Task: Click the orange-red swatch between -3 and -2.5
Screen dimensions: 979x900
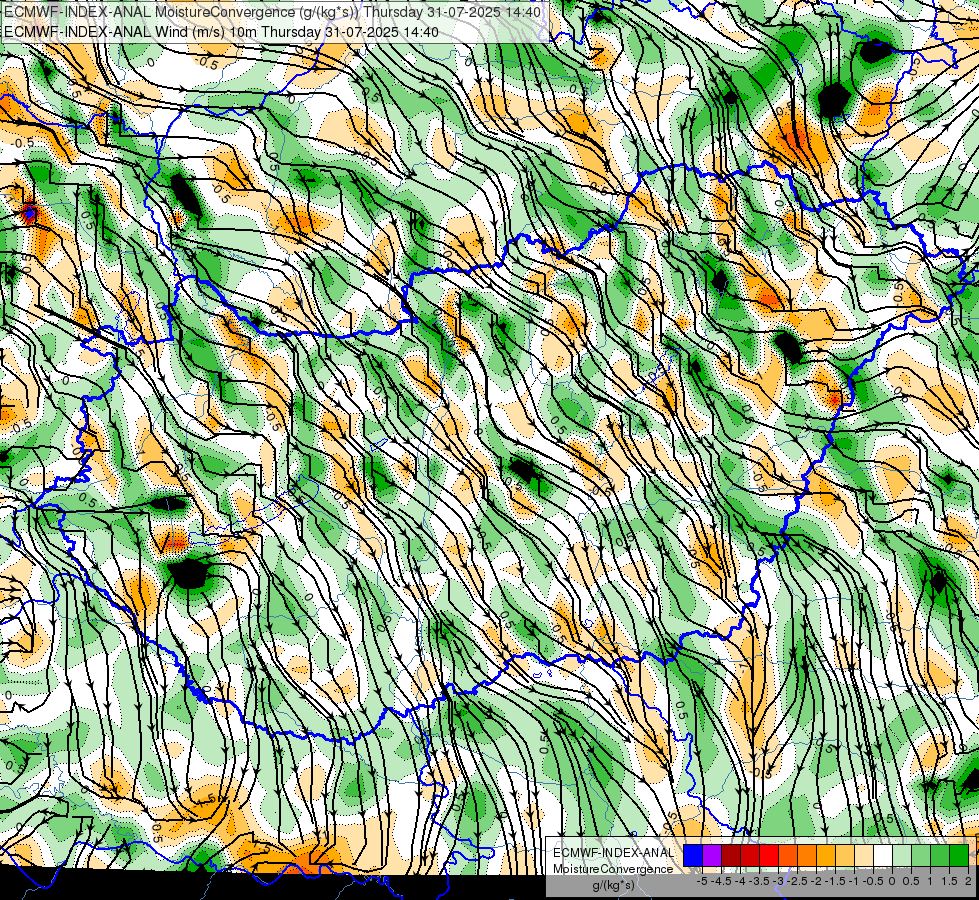Action: [788, 855]
